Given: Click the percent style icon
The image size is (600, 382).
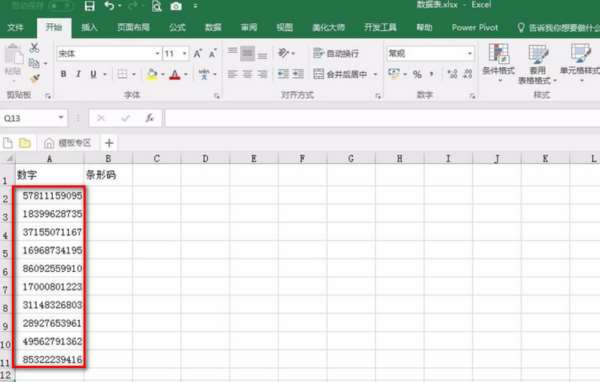Looking at the screenshot, I should pos(417,74).
